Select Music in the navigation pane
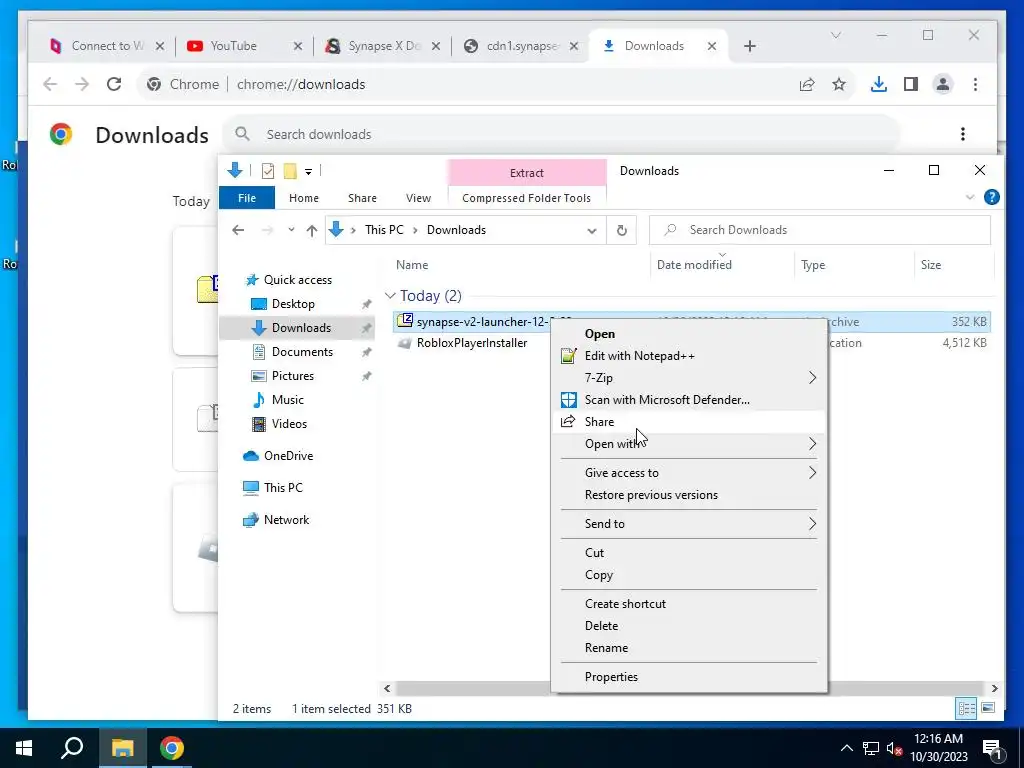 pos(287,400)
